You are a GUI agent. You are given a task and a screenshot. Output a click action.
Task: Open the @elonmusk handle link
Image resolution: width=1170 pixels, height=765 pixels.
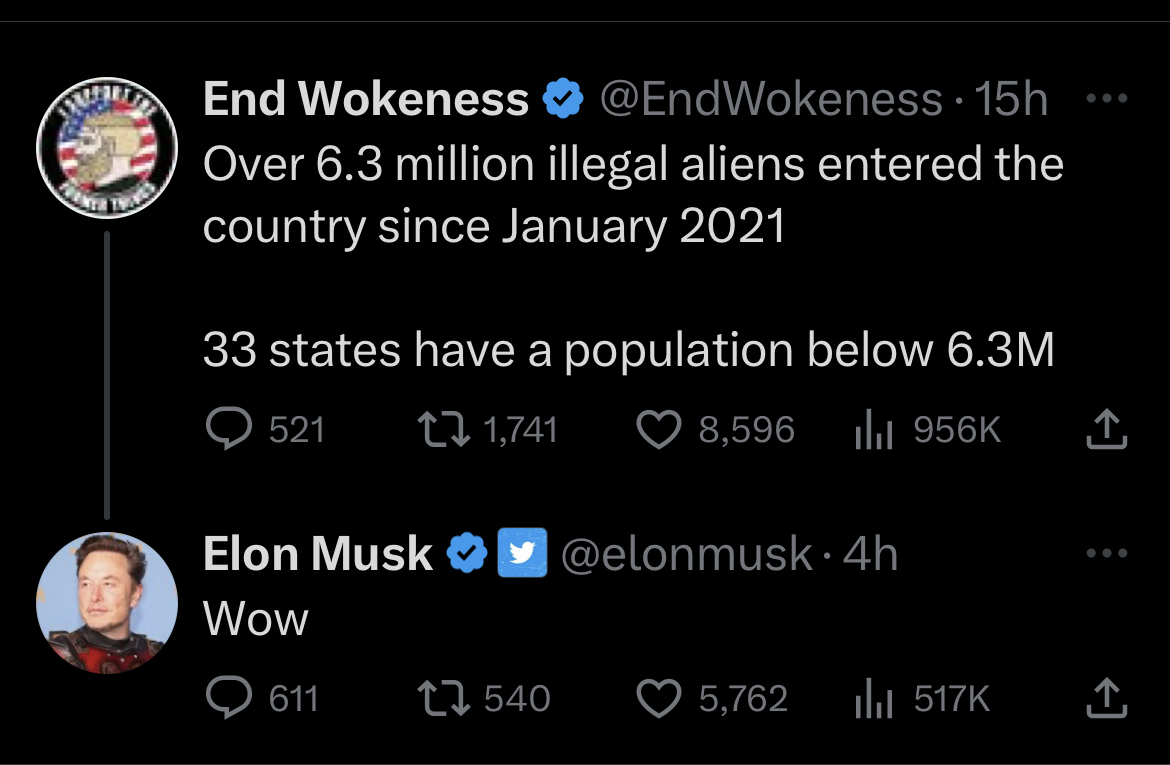687,553
